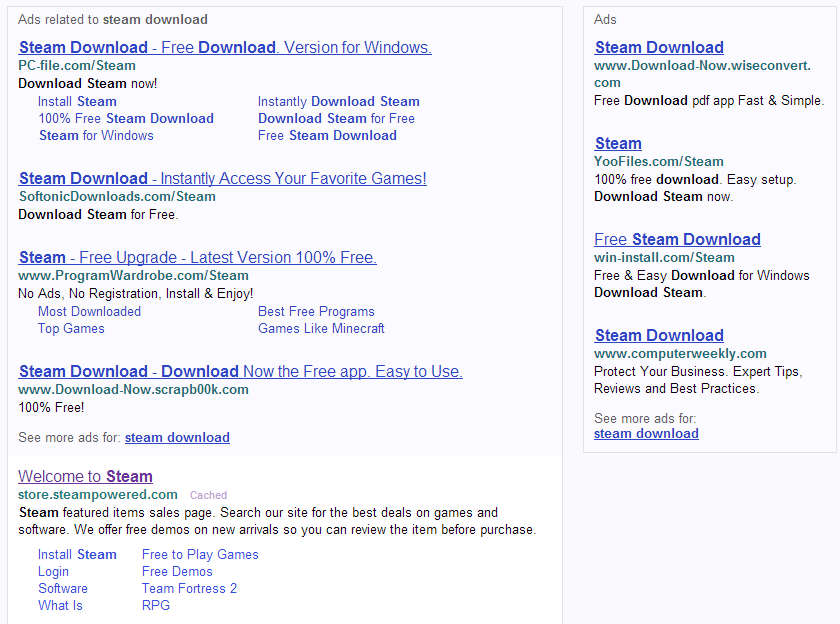Click the 'What Is' sitelink
The image size is (840, 624).
60,605
